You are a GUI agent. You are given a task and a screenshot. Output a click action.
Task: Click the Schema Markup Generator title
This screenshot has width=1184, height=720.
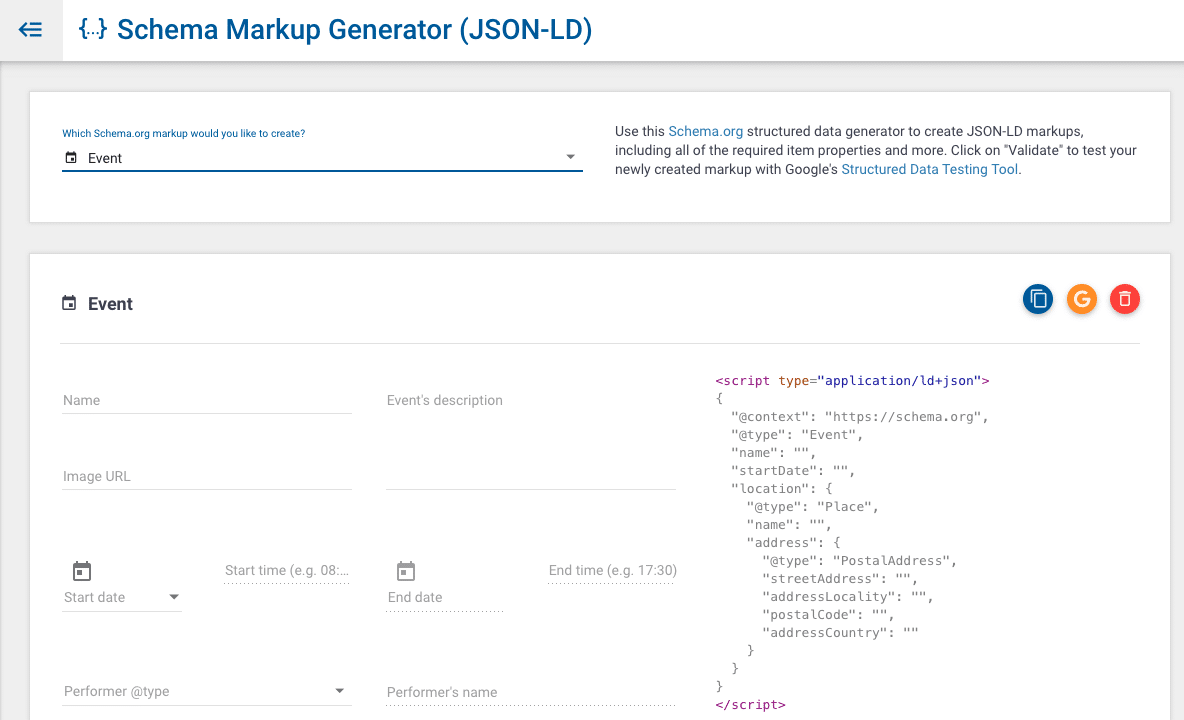tap(354, 29)
